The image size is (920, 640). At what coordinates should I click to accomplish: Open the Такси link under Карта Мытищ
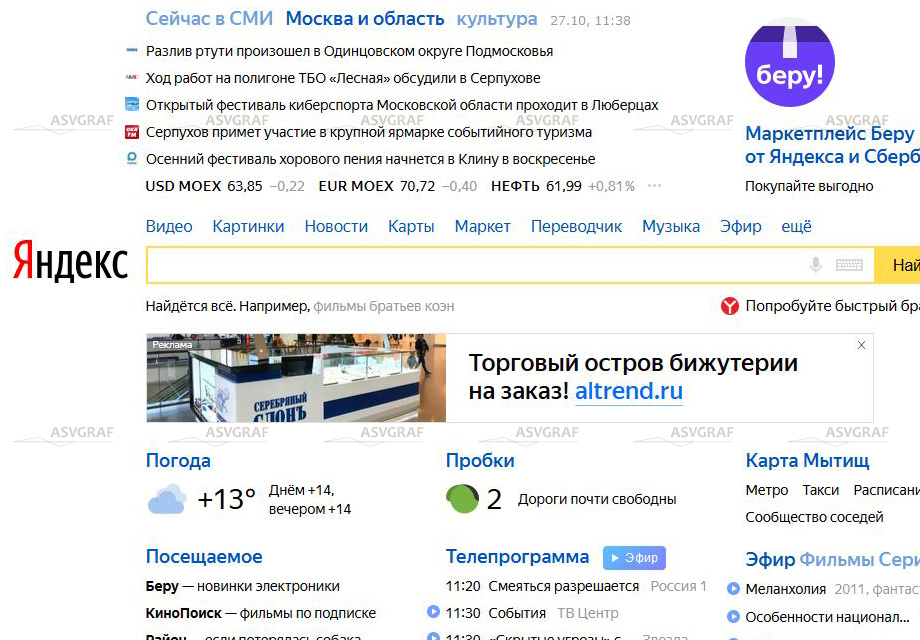[821, 490]
